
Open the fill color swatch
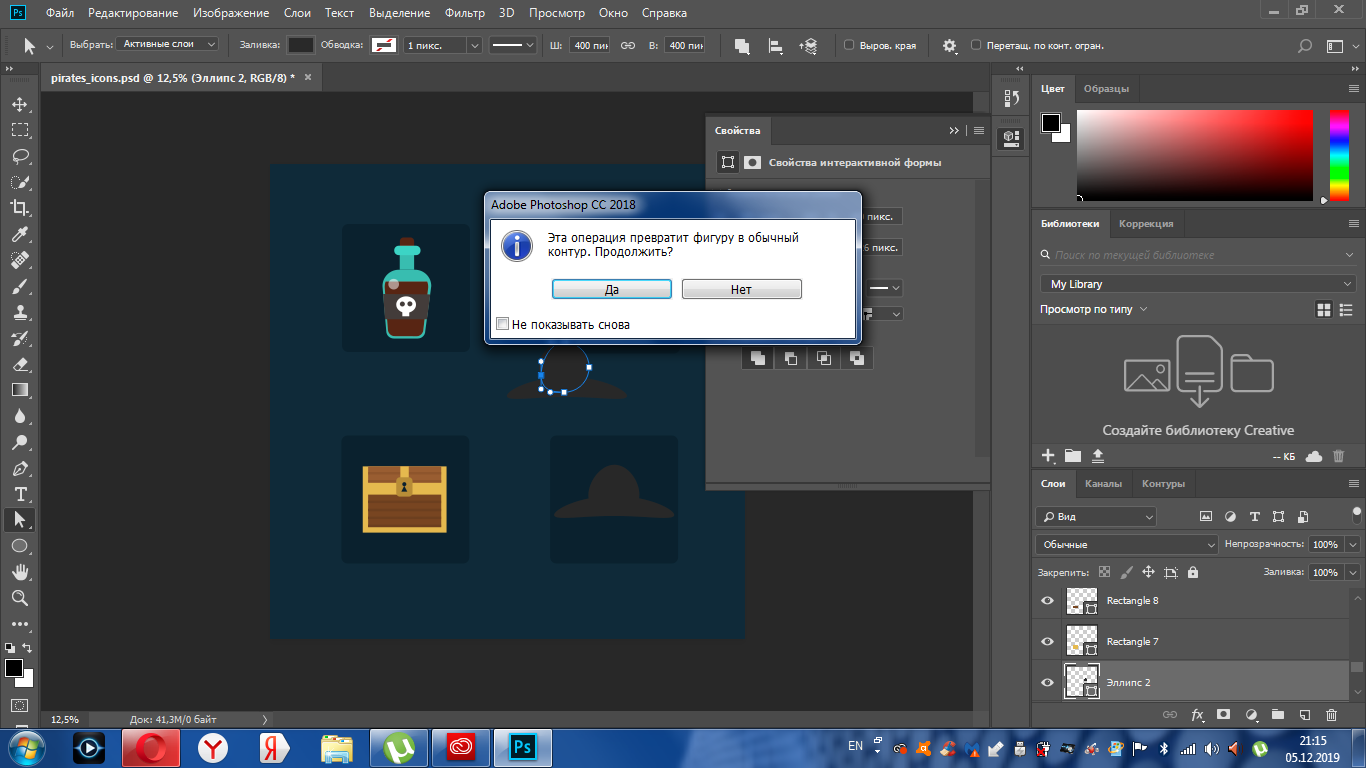point(301,46)
